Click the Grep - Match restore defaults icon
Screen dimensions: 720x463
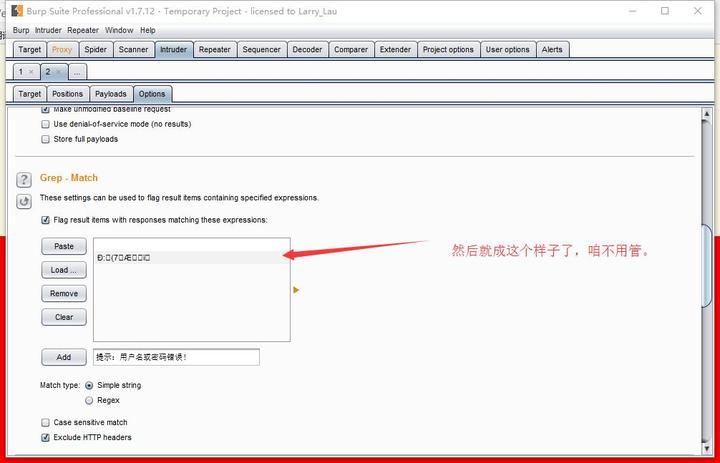pyautogui.click(x=24, y=201)
